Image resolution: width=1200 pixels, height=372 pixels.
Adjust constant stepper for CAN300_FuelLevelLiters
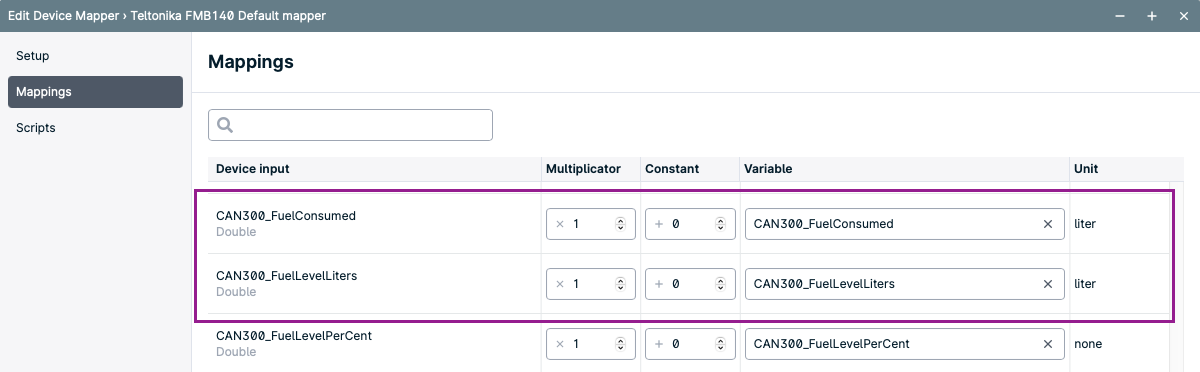tap(719, 284)
